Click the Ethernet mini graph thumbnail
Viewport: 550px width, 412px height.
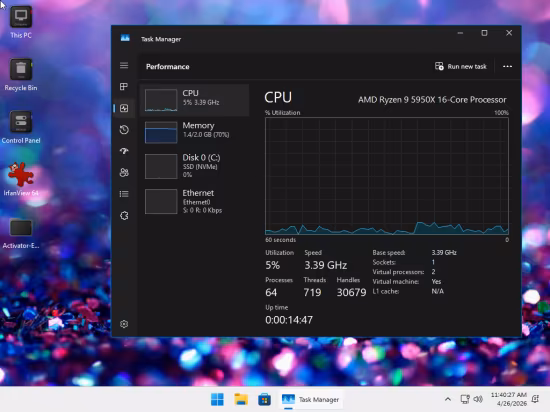click(161, 202)
